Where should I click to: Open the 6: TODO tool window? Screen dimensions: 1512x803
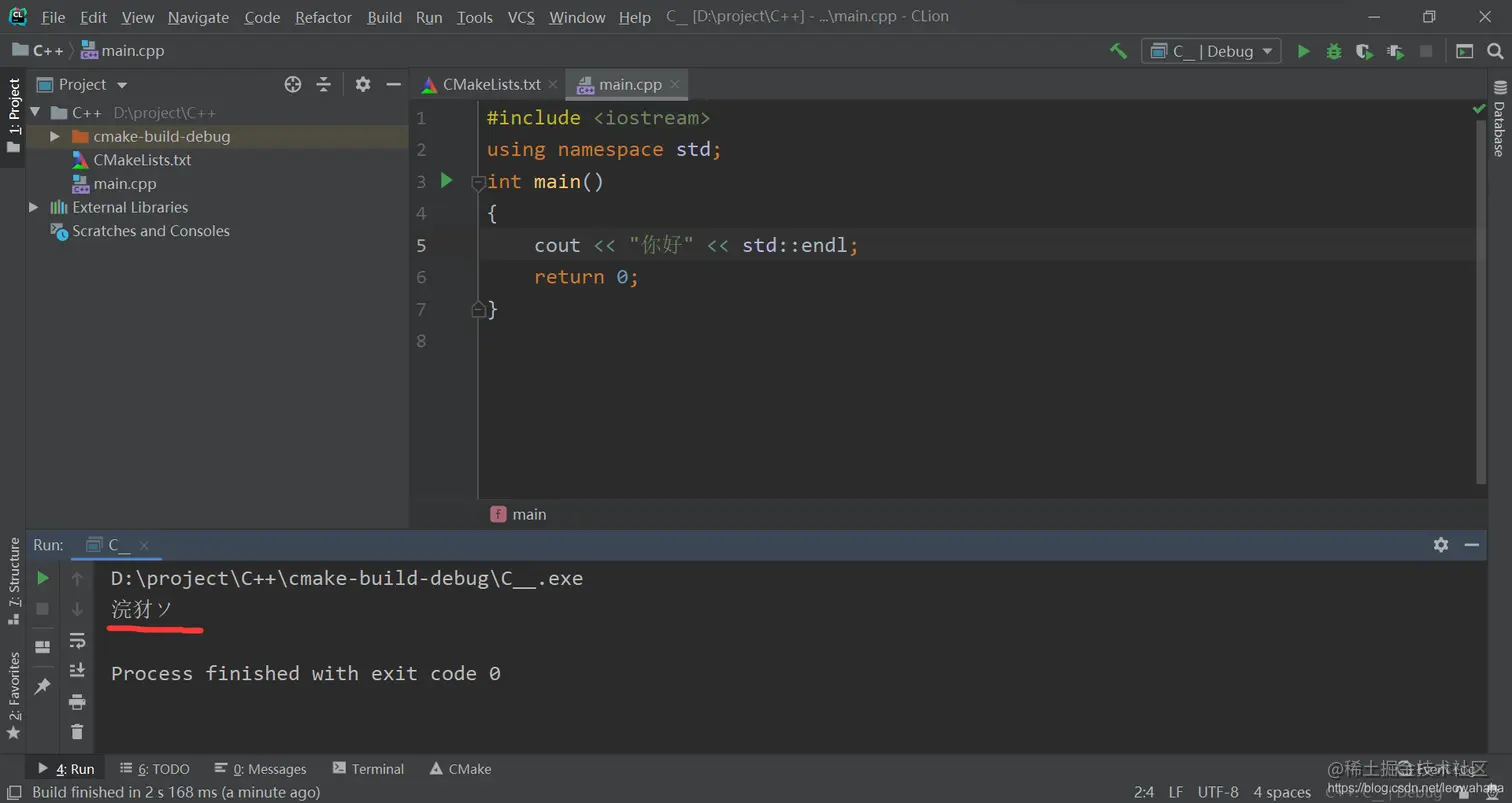click(154, 769)
